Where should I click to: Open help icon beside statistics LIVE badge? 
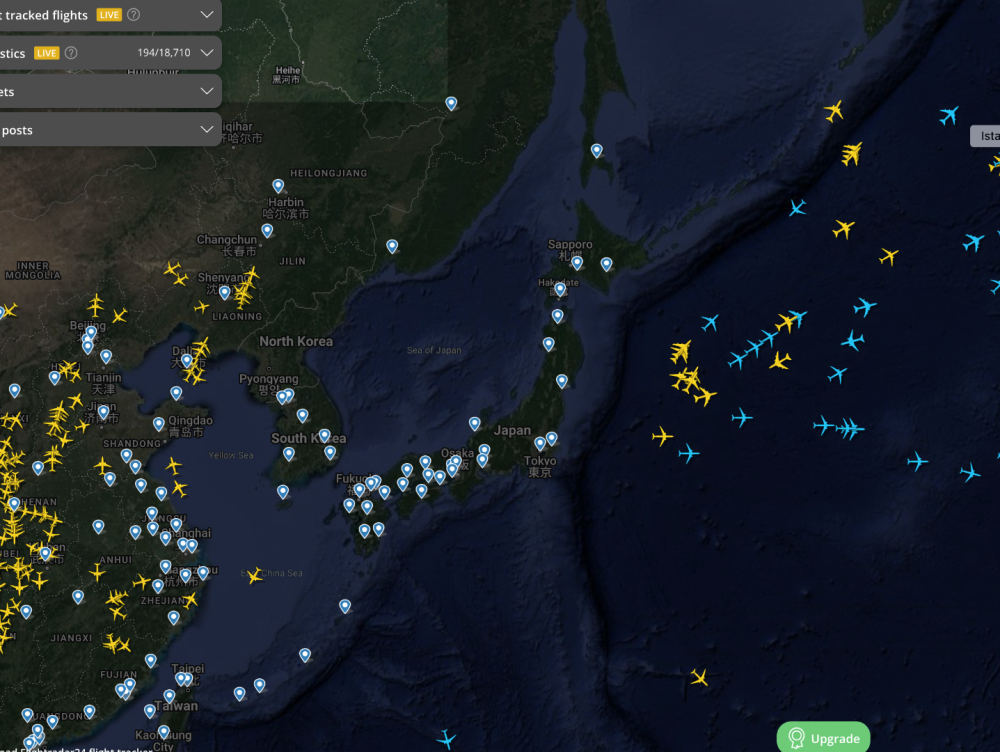[71, 53]
